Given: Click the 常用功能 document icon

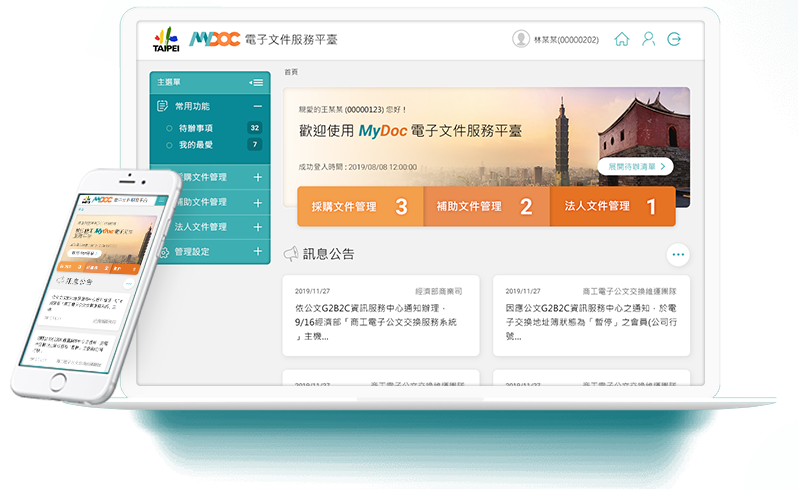Looking at the screenshot, I should (162, 106).
